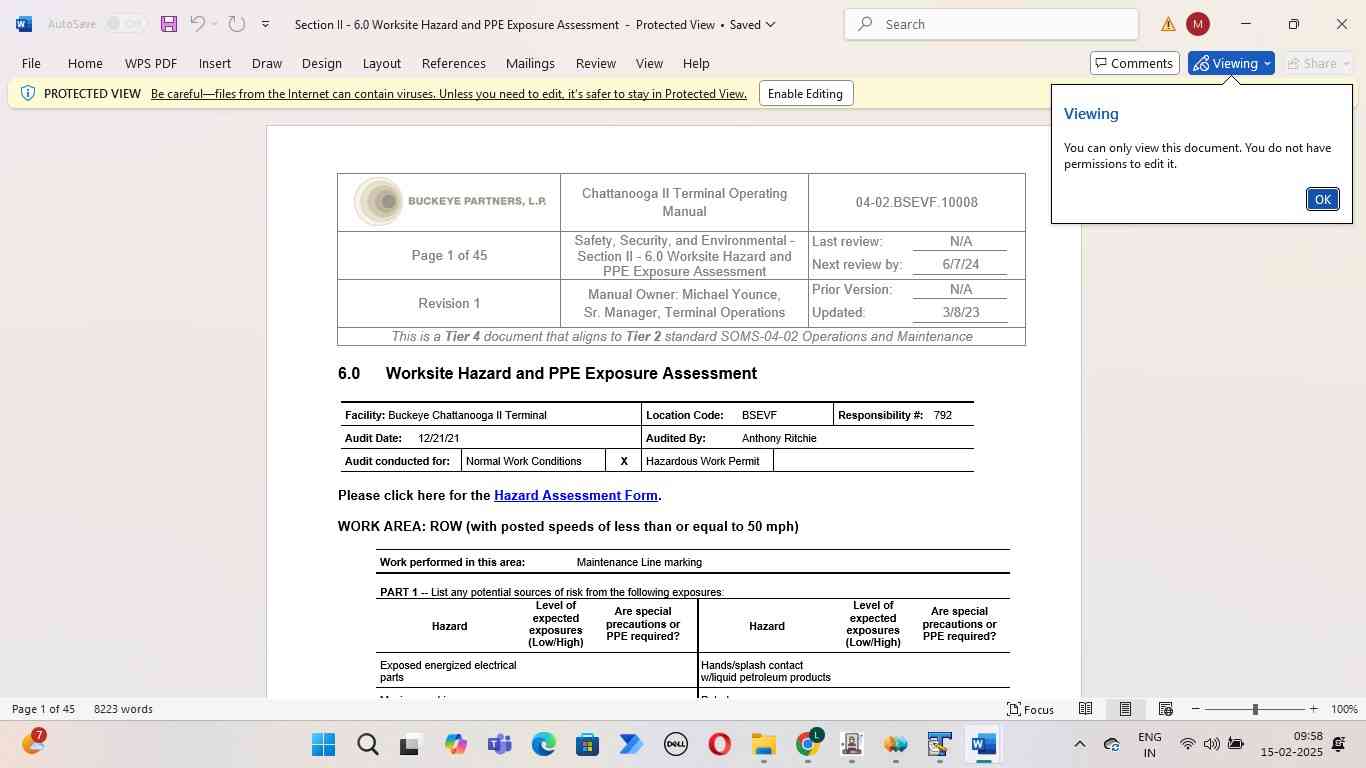Click the Protected View shield icon
Screen dimensions: 1366x768
point(27,93)
